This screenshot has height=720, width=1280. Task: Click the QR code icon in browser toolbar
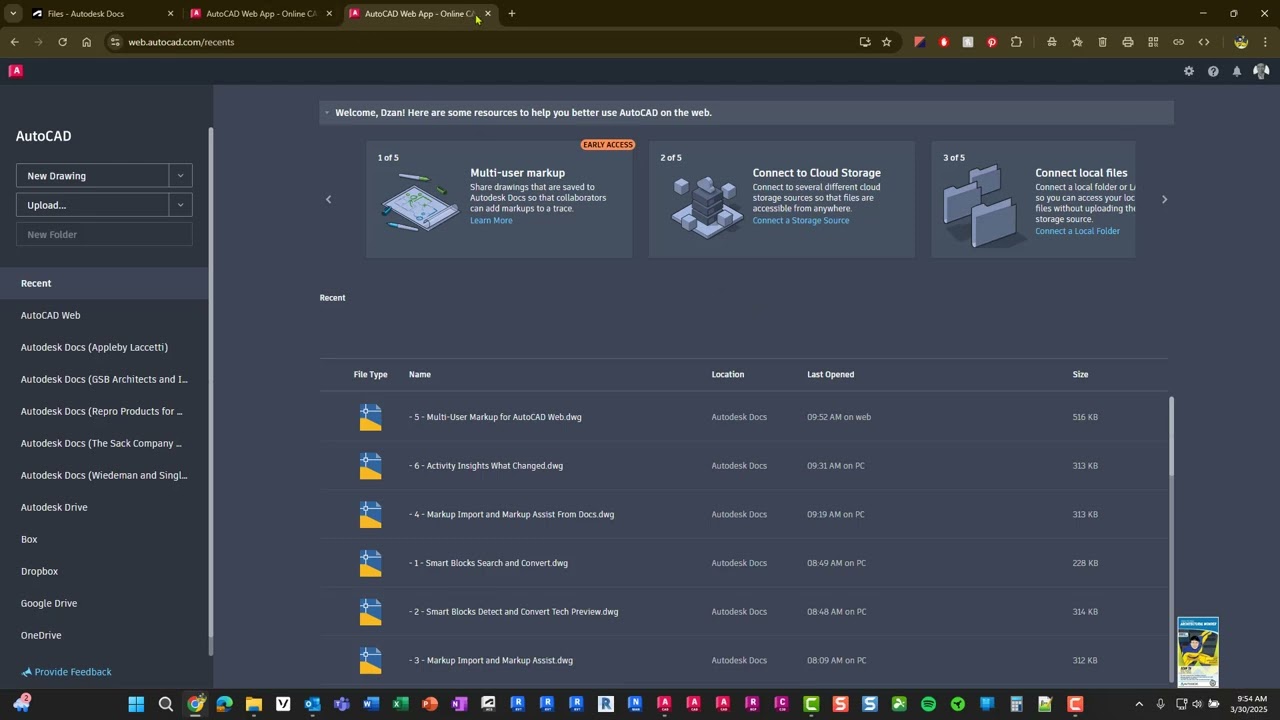1153,42
